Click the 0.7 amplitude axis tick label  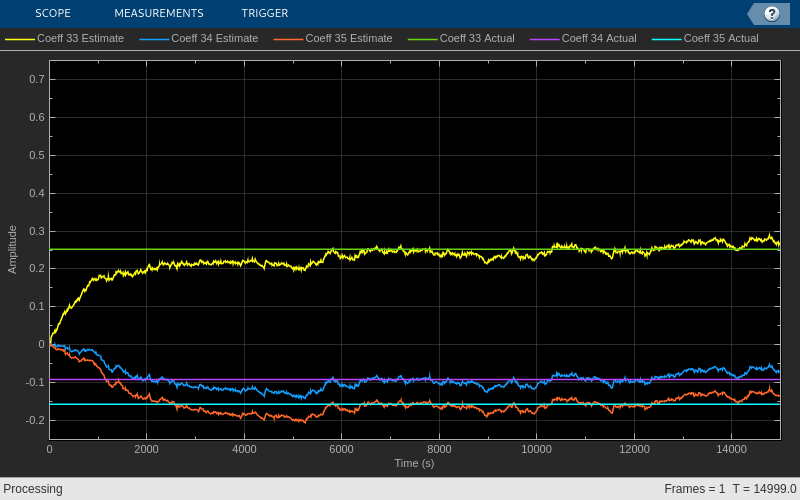[37, 79]
